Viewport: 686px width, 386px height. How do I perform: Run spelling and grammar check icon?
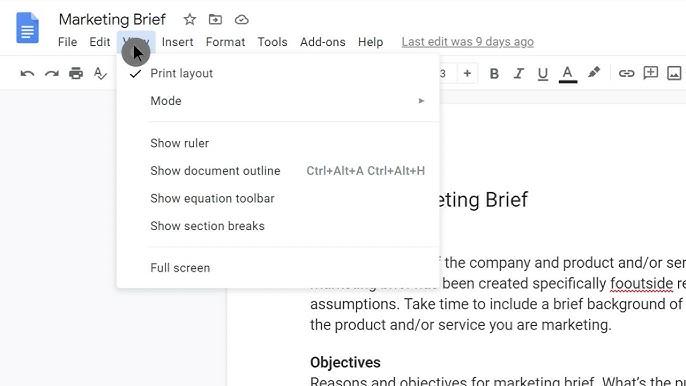tap(100, 73)
